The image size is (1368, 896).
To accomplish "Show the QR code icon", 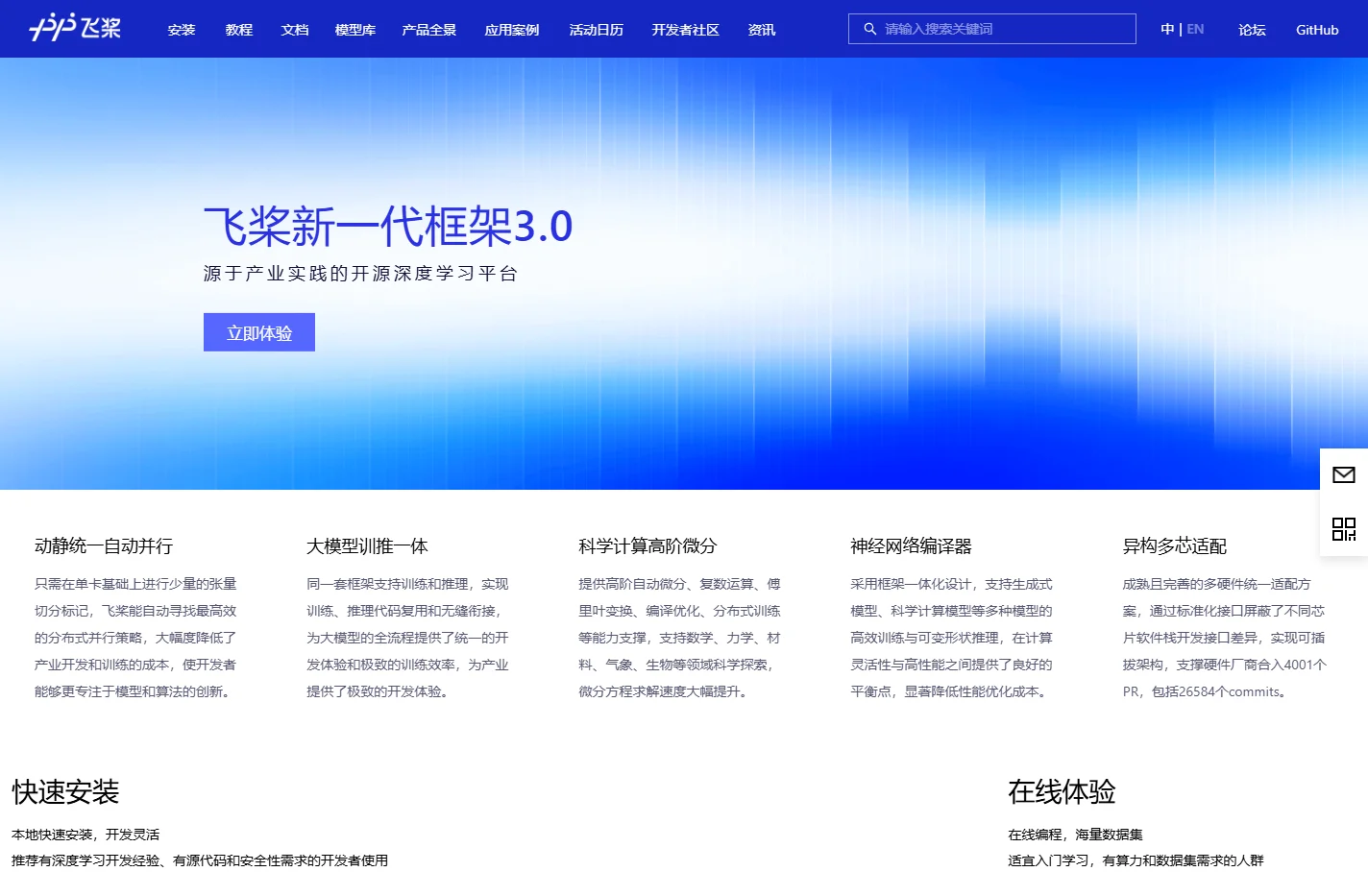I will [1344, 529].
